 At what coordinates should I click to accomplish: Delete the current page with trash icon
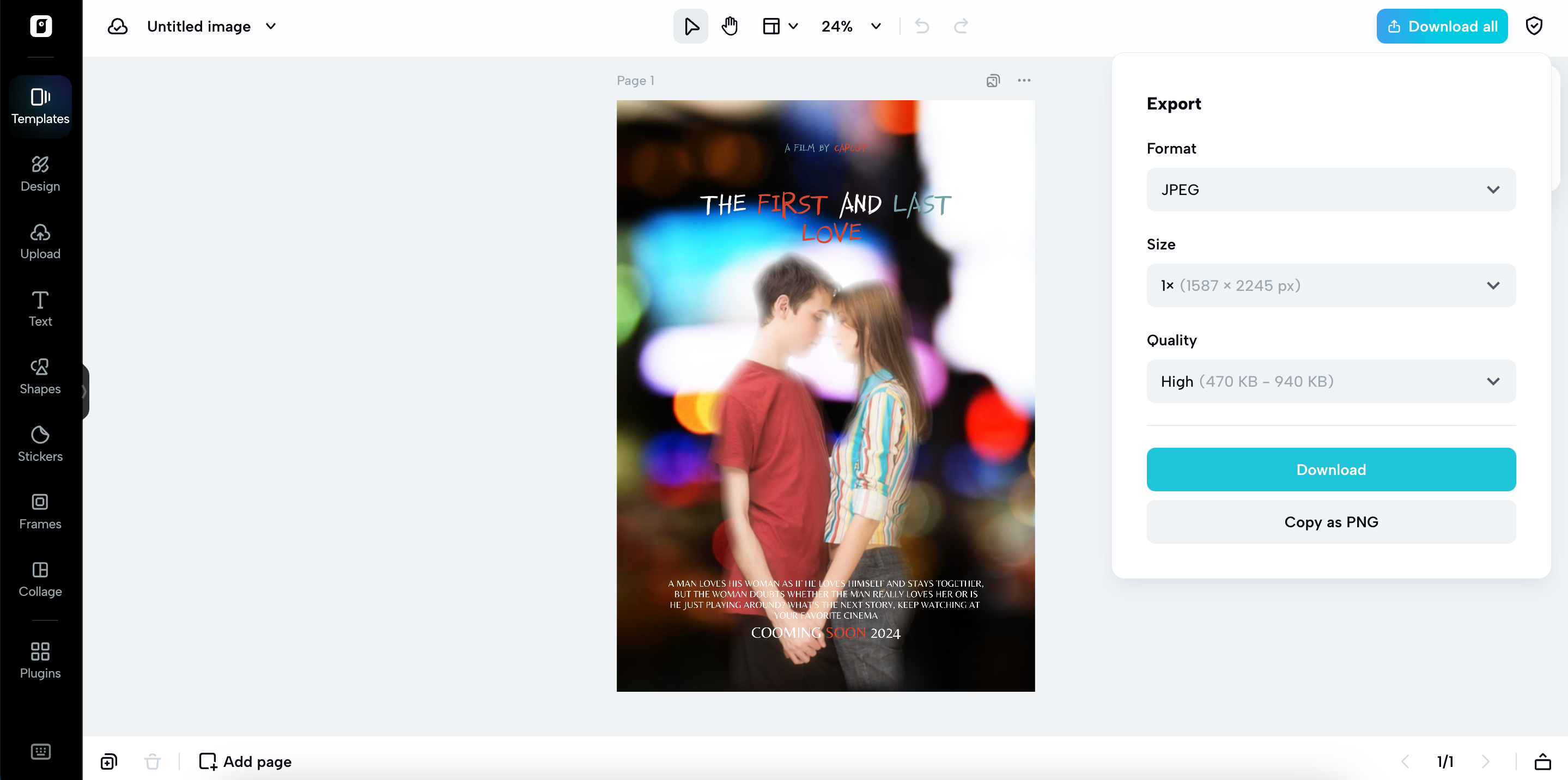[x=151, y=761]
